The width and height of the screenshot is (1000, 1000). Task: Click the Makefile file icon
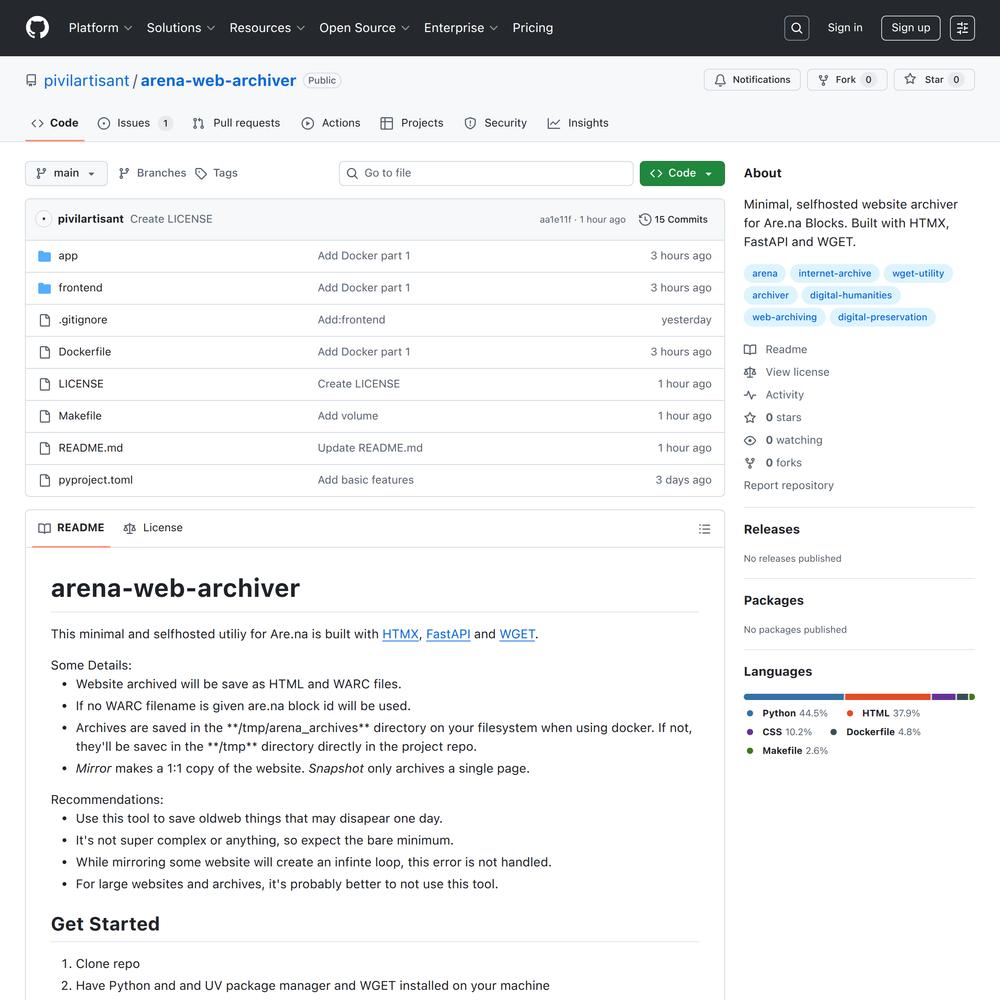(45, 416)
